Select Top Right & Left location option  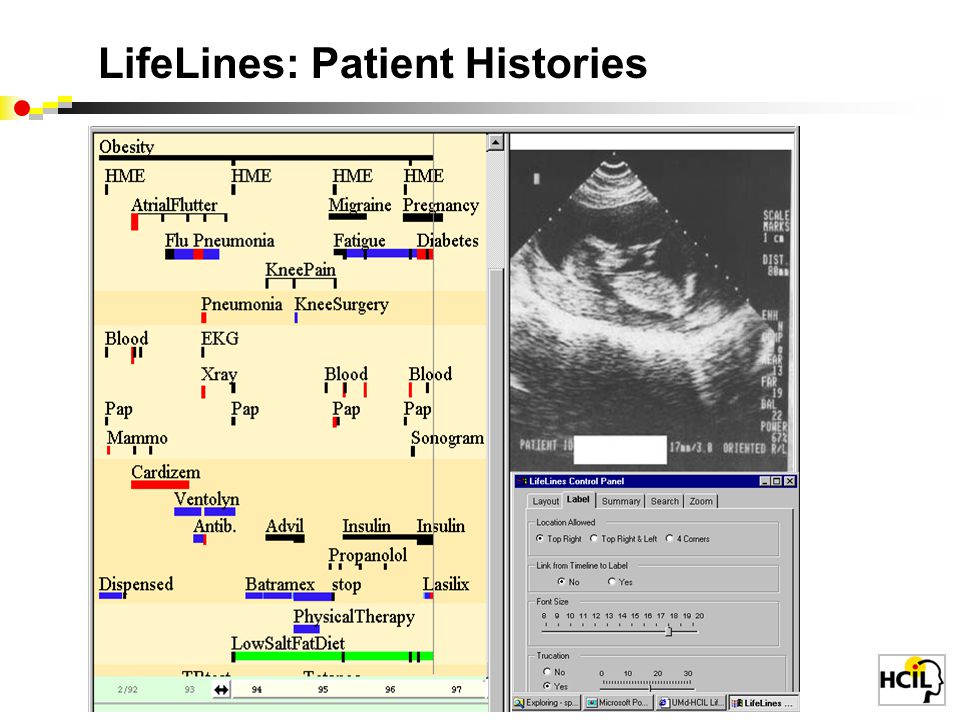[x=593, y=539]
